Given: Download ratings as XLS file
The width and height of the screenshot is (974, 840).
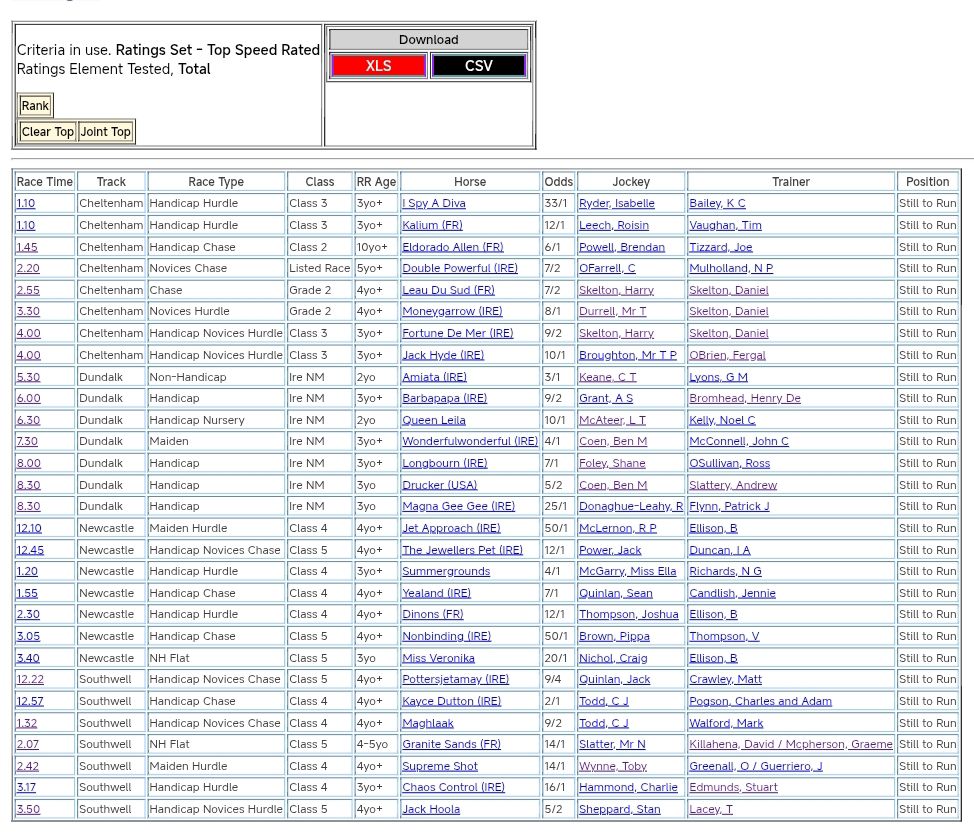Looking at the screenshot, I should [x=378, y=66].
